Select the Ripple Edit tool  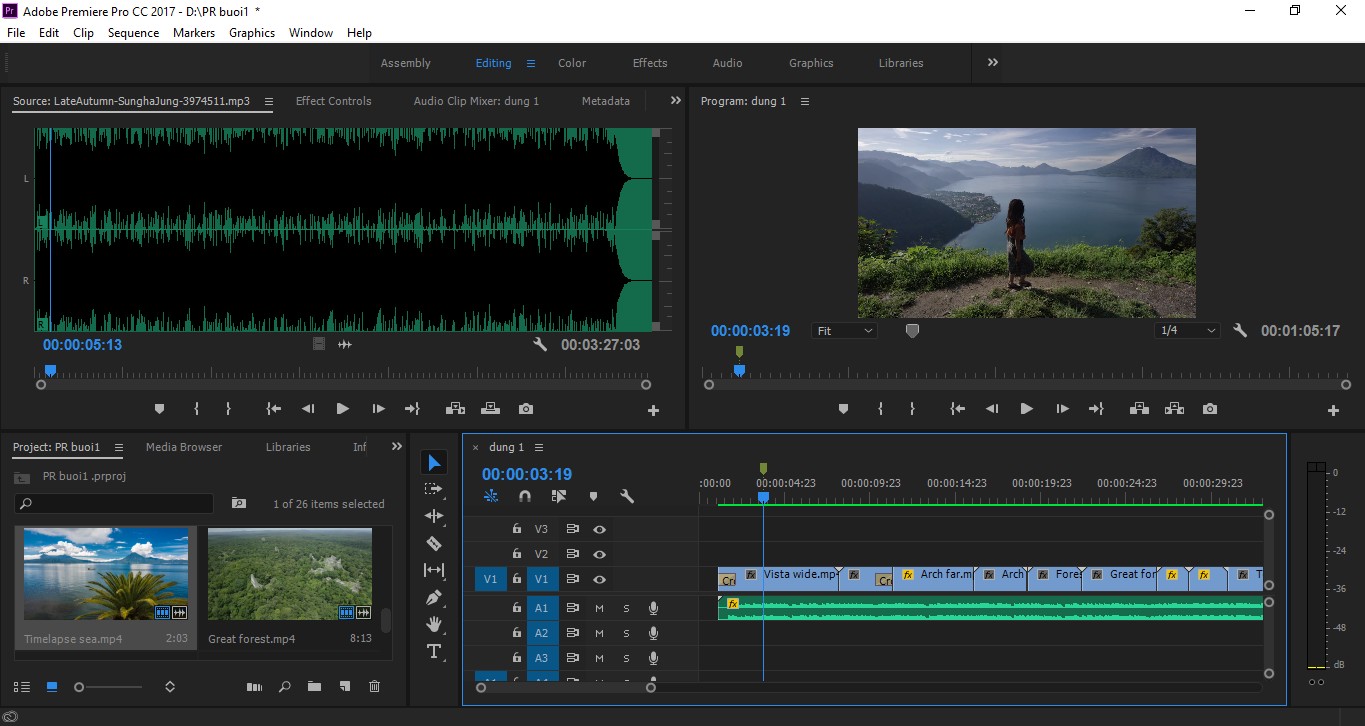pyautogui.click(x=434, y=516)
